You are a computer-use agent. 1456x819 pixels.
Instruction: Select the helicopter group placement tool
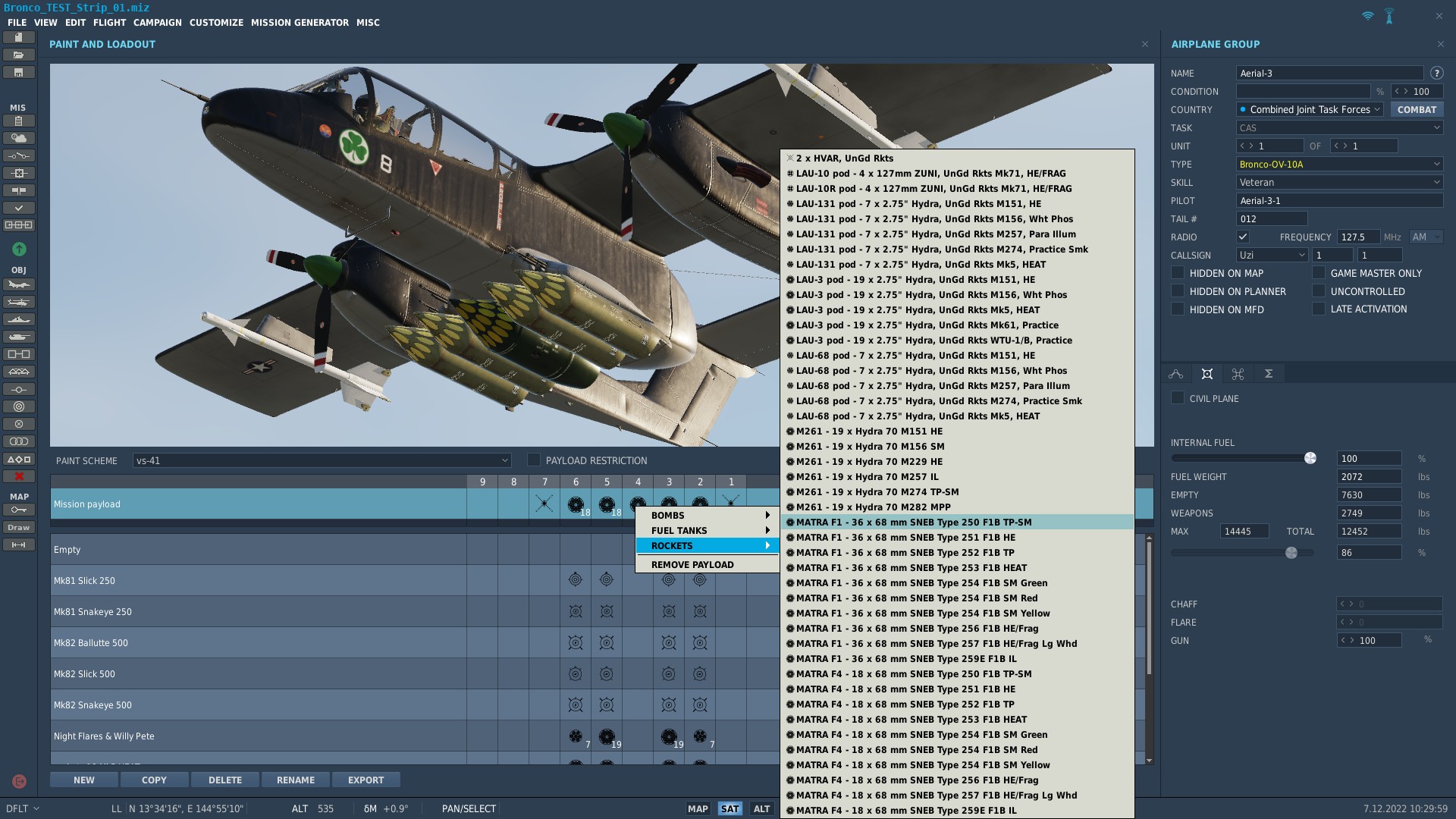(19, 302)
